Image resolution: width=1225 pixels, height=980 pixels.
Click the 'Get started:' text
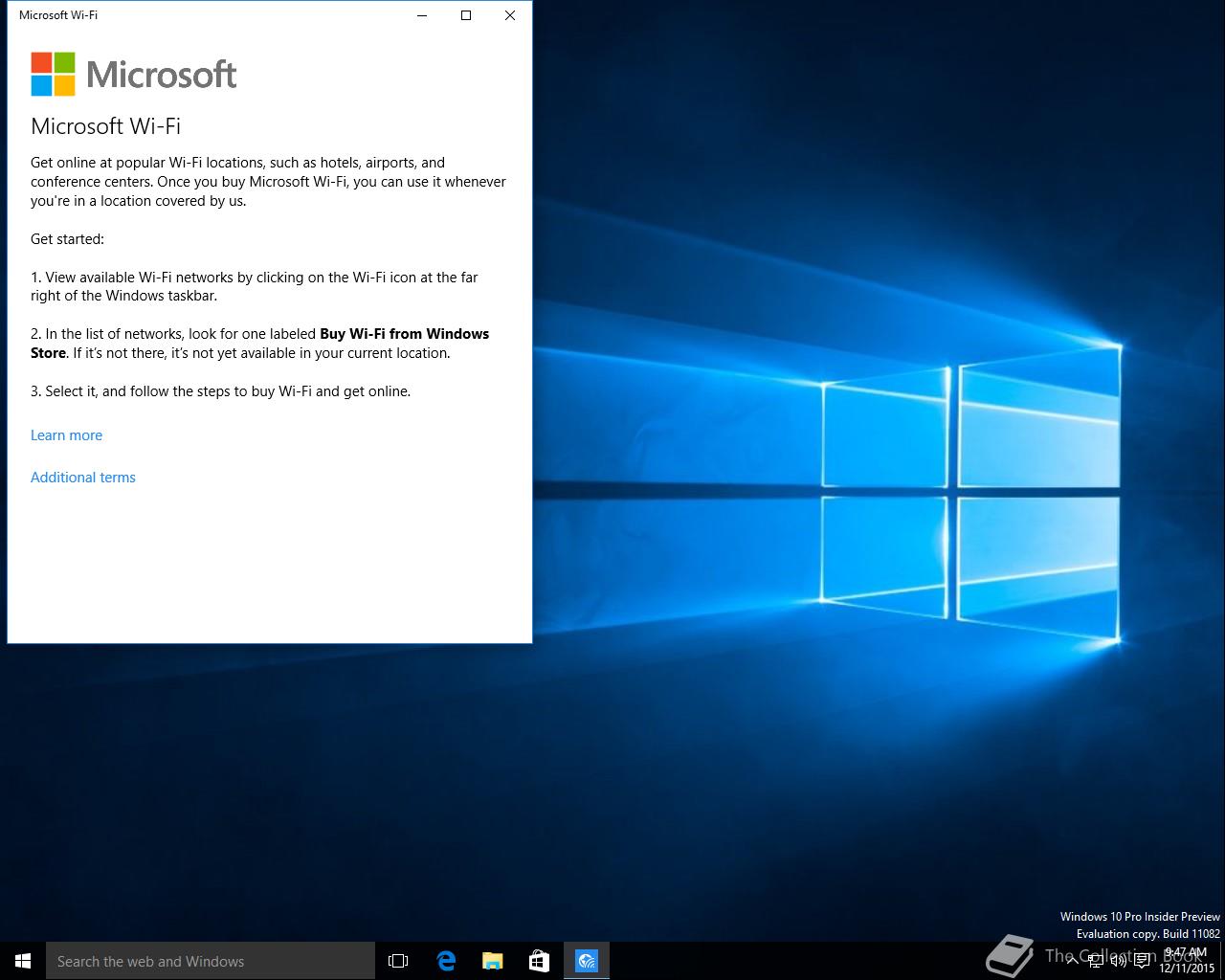67,239
